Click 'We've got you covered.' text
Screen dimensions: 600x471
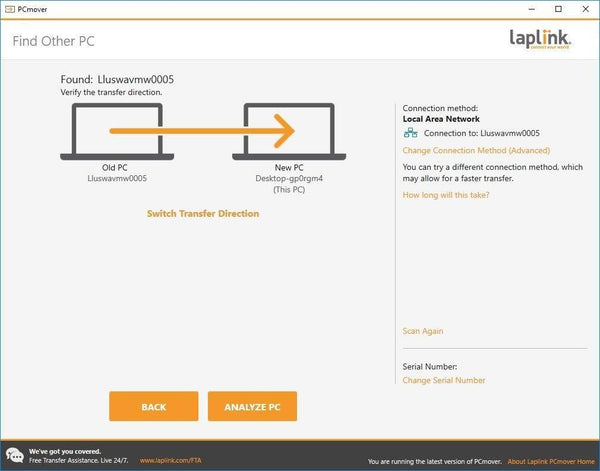[65, 451]
